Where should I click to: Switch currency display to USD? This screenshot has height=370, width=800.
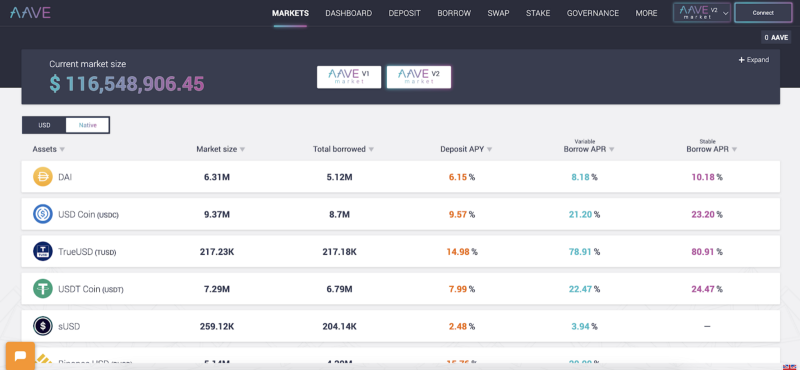coord(44,125)
